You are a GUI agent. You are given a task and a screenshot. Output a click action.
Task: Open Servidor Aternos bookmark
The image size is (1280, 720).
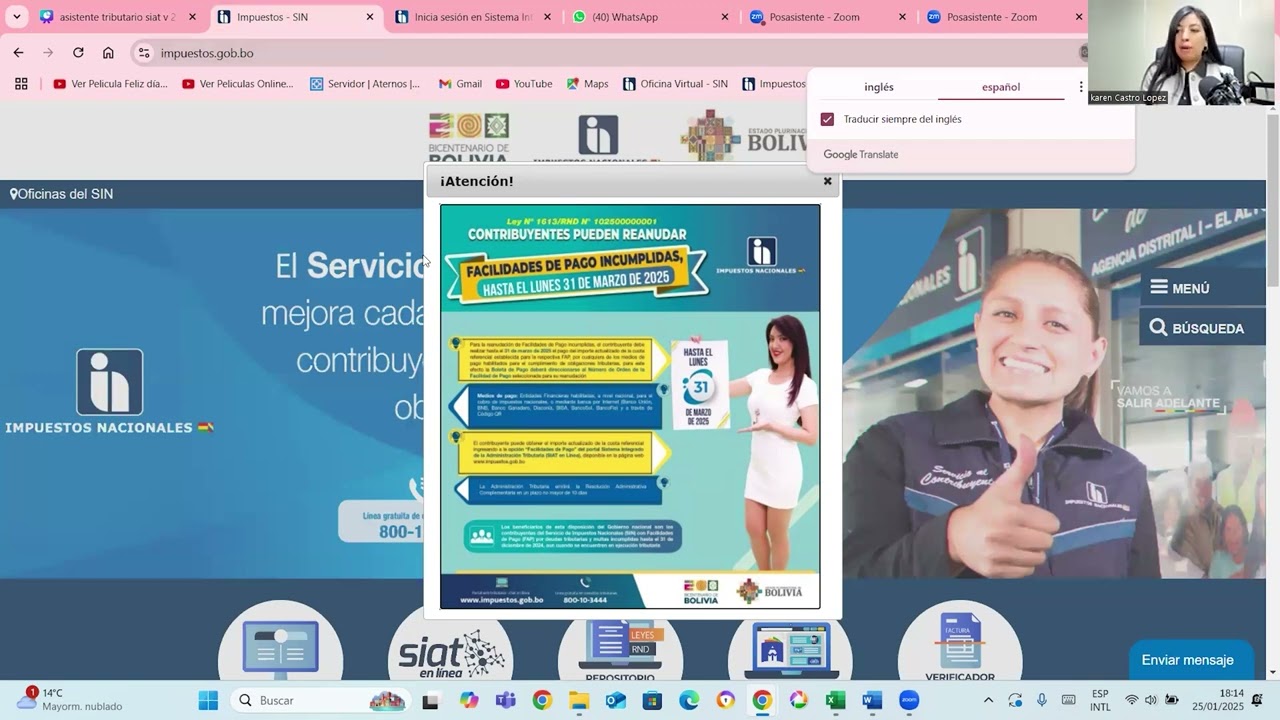tap(365, 84)
